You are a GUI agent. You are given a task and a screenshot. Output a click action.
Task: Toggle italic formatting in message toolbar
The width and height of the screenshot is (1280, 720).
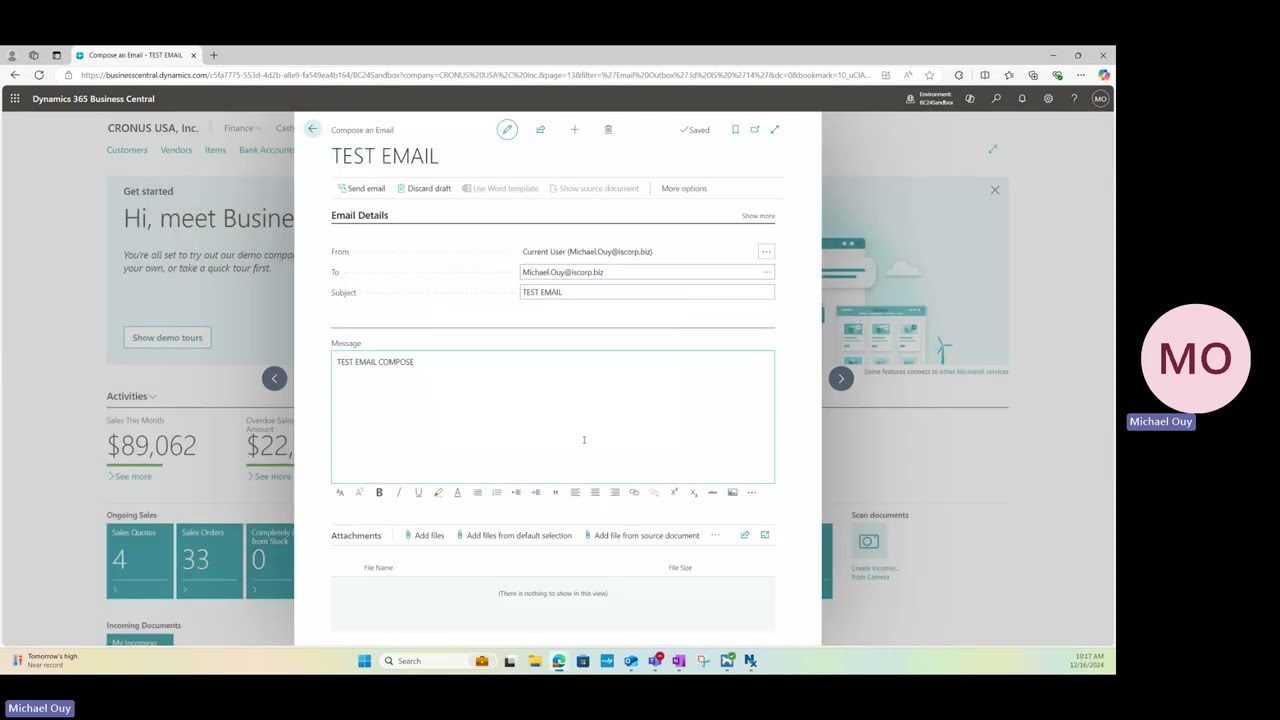398,492
